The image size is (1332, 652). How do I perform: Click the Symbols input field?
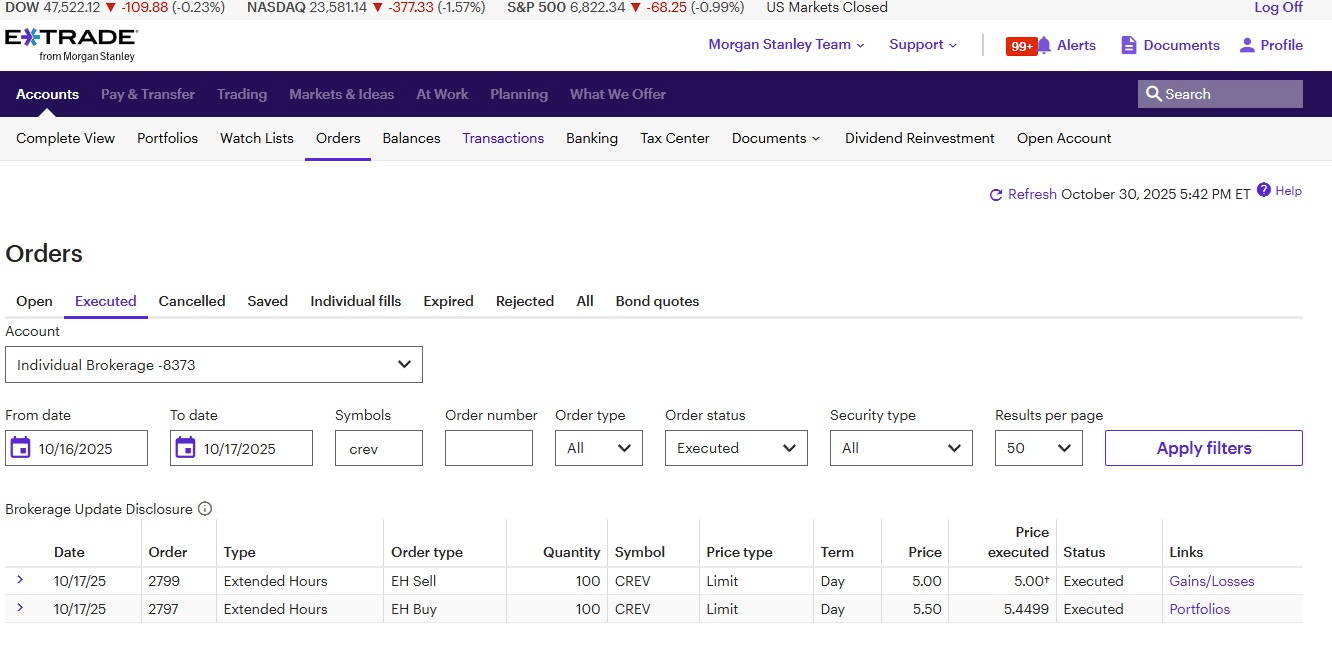coord(378,448)
